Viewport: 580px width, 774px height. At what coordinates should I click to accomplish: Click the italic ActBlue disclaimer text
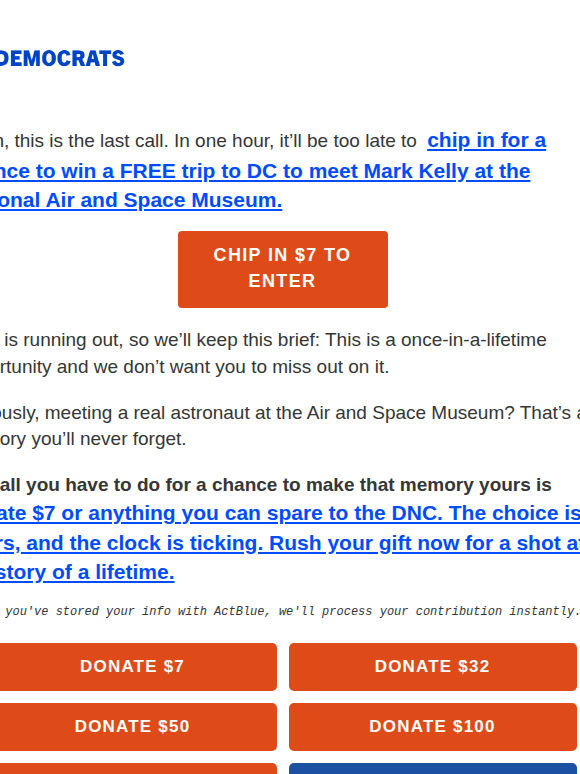coord(290,611)
